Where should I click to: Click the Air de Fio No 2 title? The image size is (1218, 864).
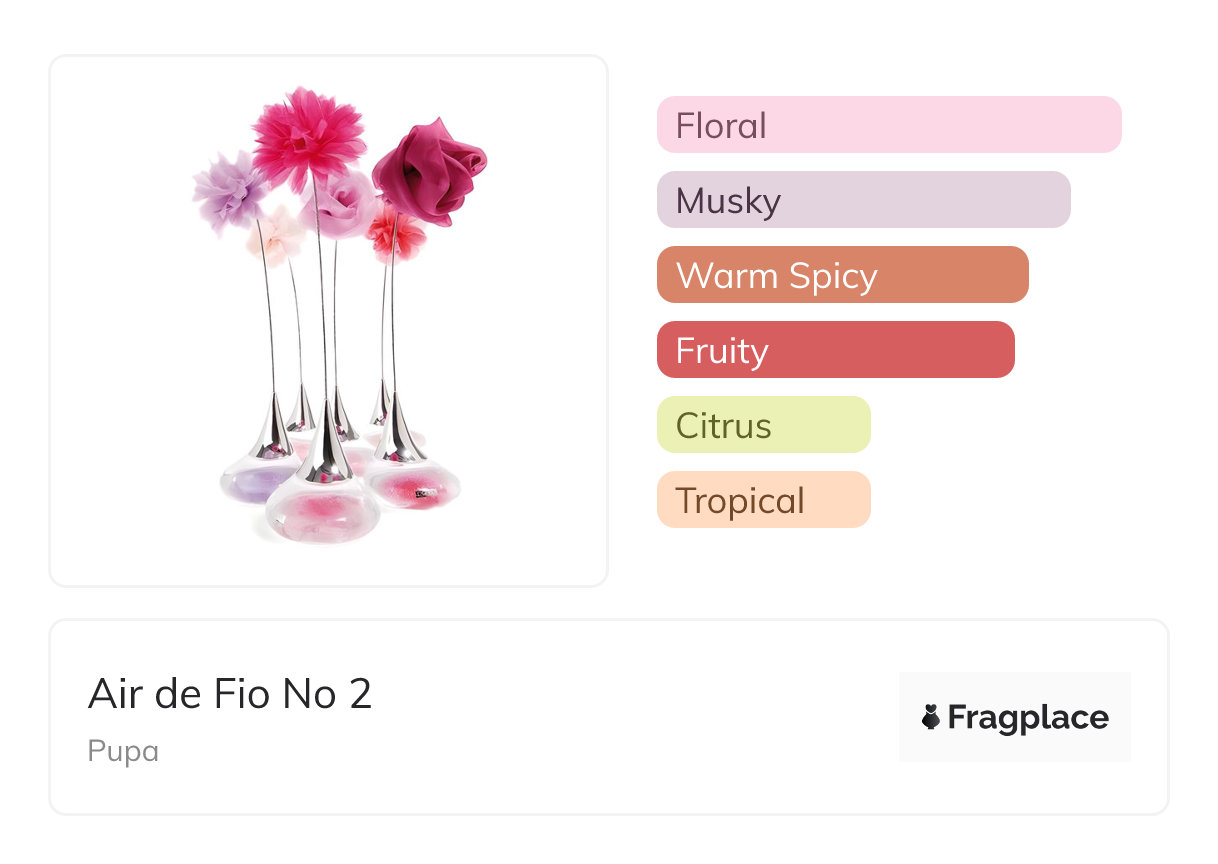coord(230,694)
